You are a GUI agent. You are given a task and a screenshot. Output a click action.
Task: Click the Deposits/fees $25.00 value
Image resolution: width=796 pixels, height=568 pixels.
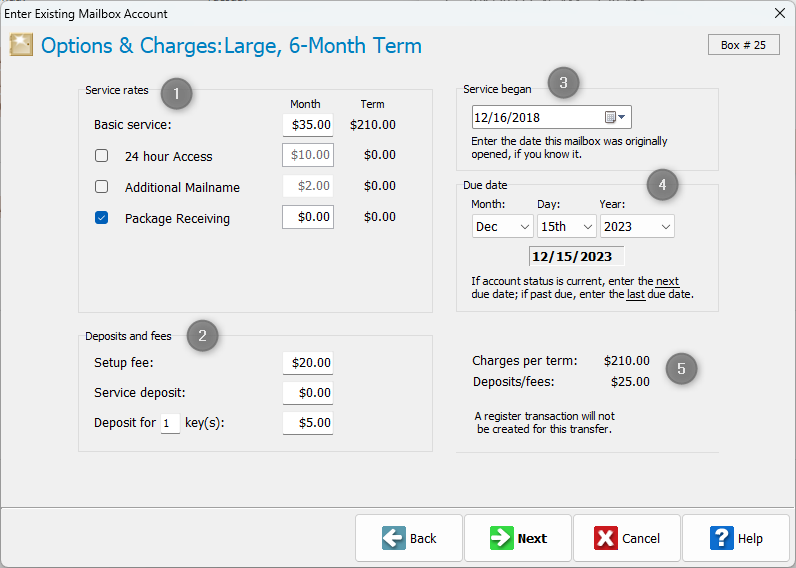click(x=630, y=382)
